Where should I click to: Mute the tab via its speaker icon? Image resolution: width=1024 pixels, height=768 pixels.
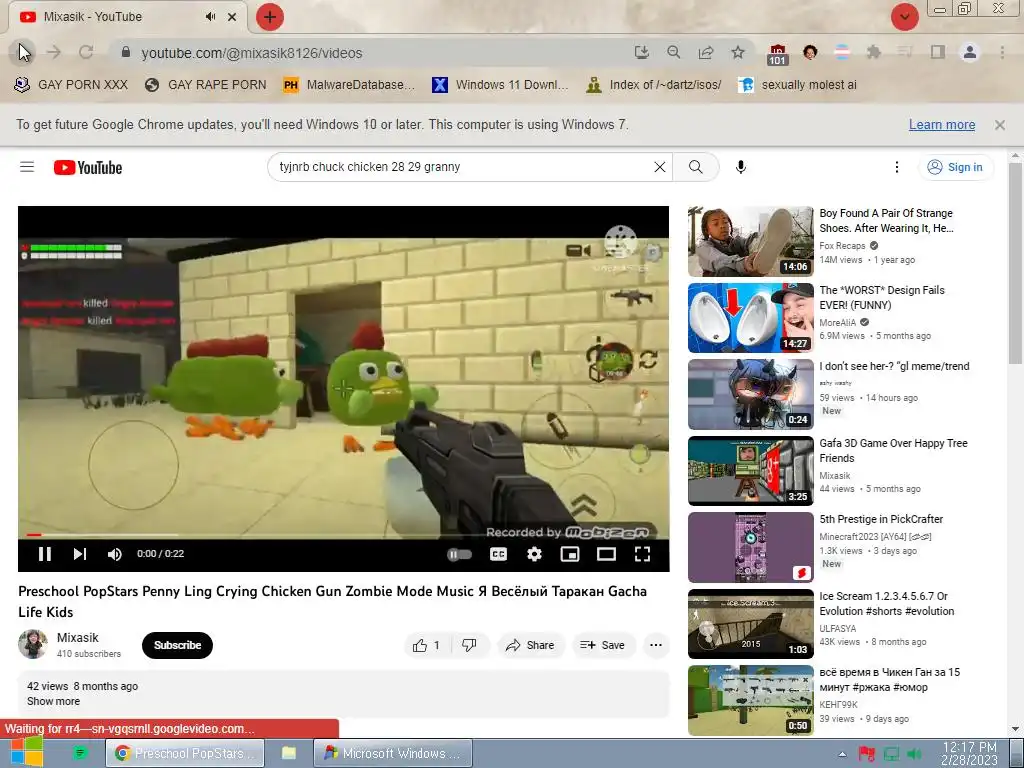210,17
